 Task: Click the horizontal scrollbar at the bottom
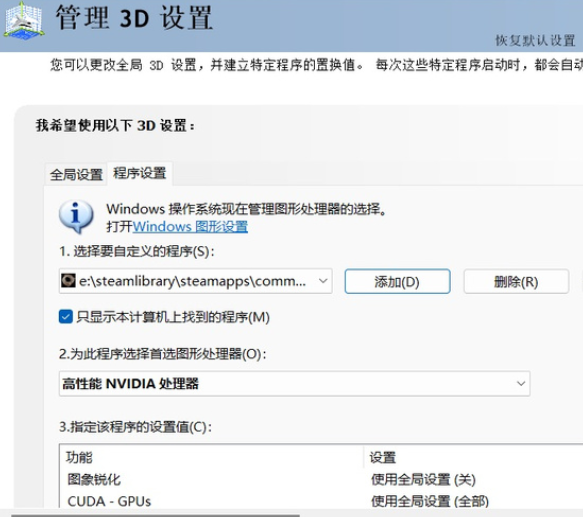pyautogui.click(x=155, y=515)
